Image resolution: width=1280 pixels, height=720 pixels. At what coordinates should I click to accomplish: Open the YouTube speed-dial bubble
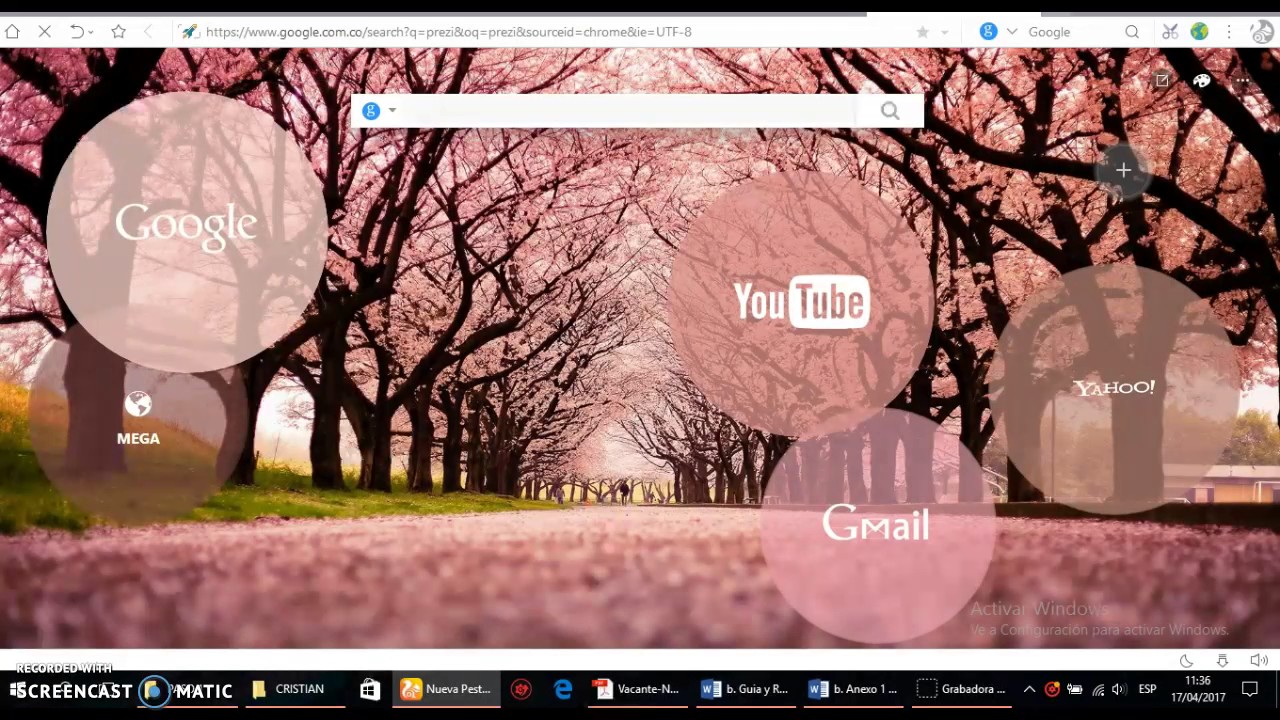coord(801,303)
